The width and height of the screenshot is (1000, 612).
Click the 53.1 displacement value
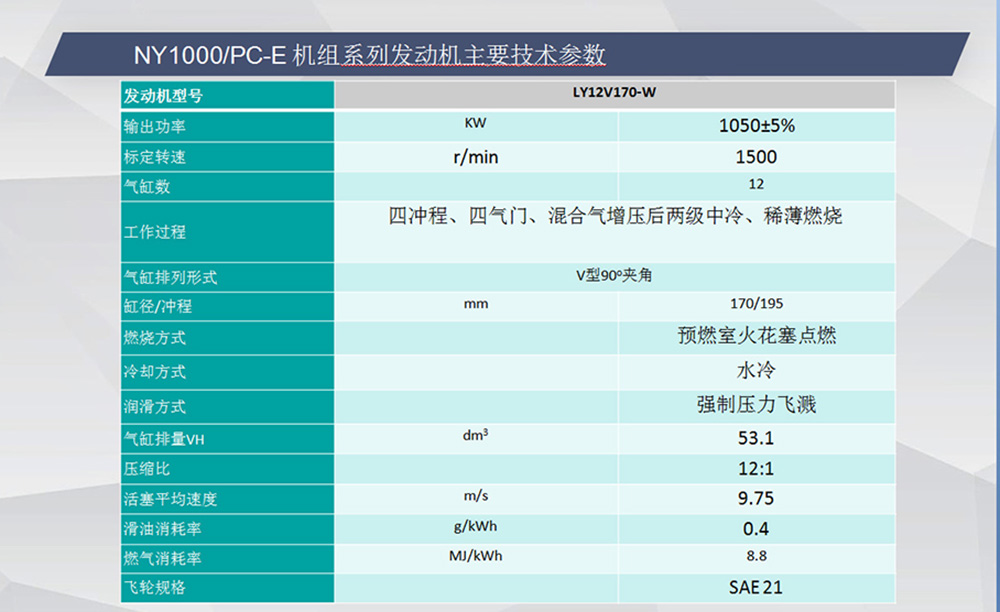[756, 438]
